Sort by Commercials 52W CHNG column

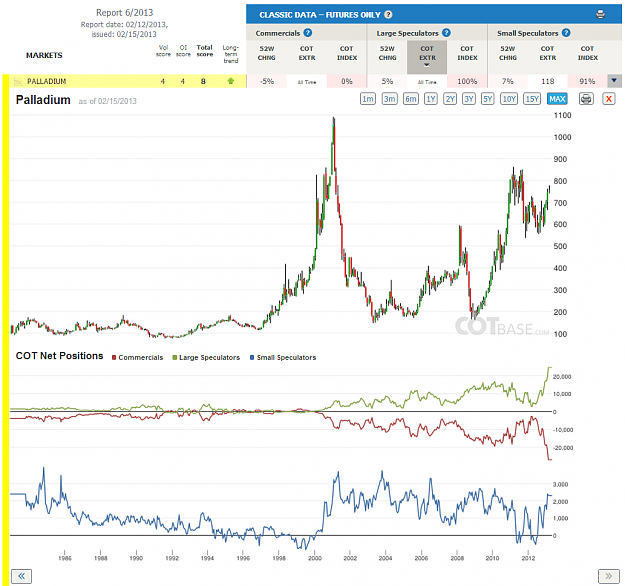point(266,53)
